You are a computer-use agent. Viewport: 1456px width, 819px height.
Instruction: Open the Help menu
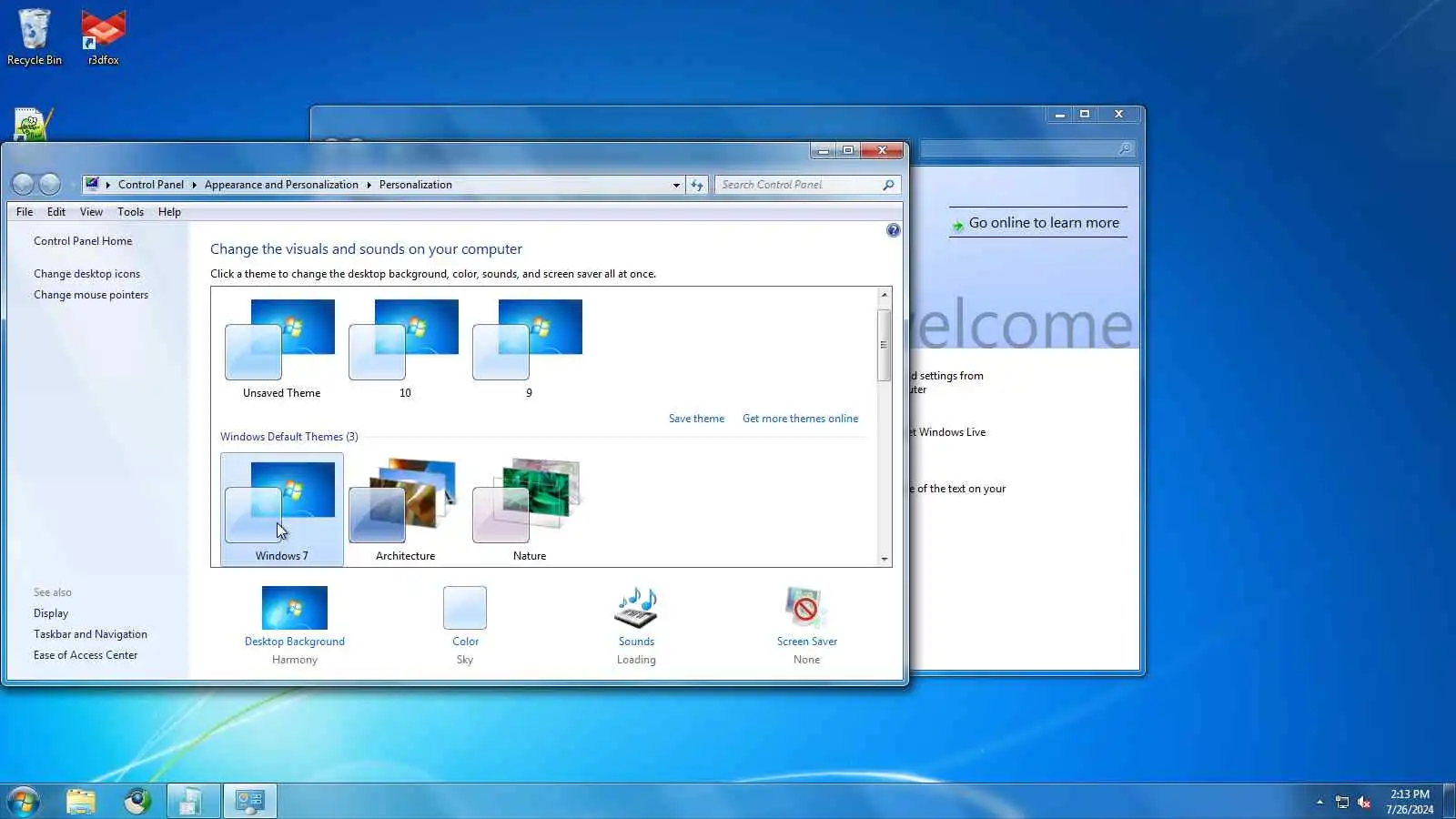(169, 212)
